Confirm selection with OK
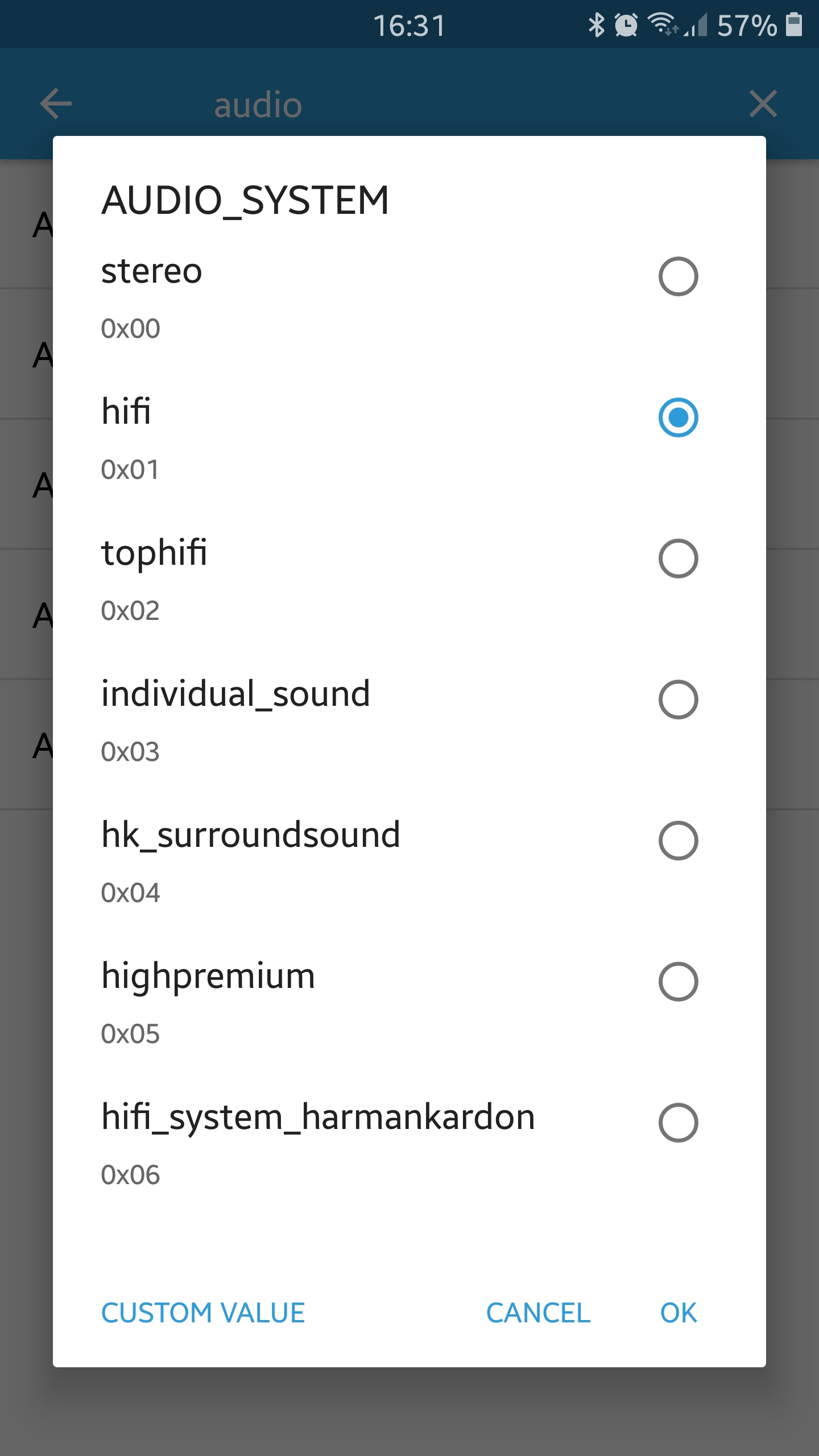The height and width of the screenshot is (1456, 819). click(679, 1313)
